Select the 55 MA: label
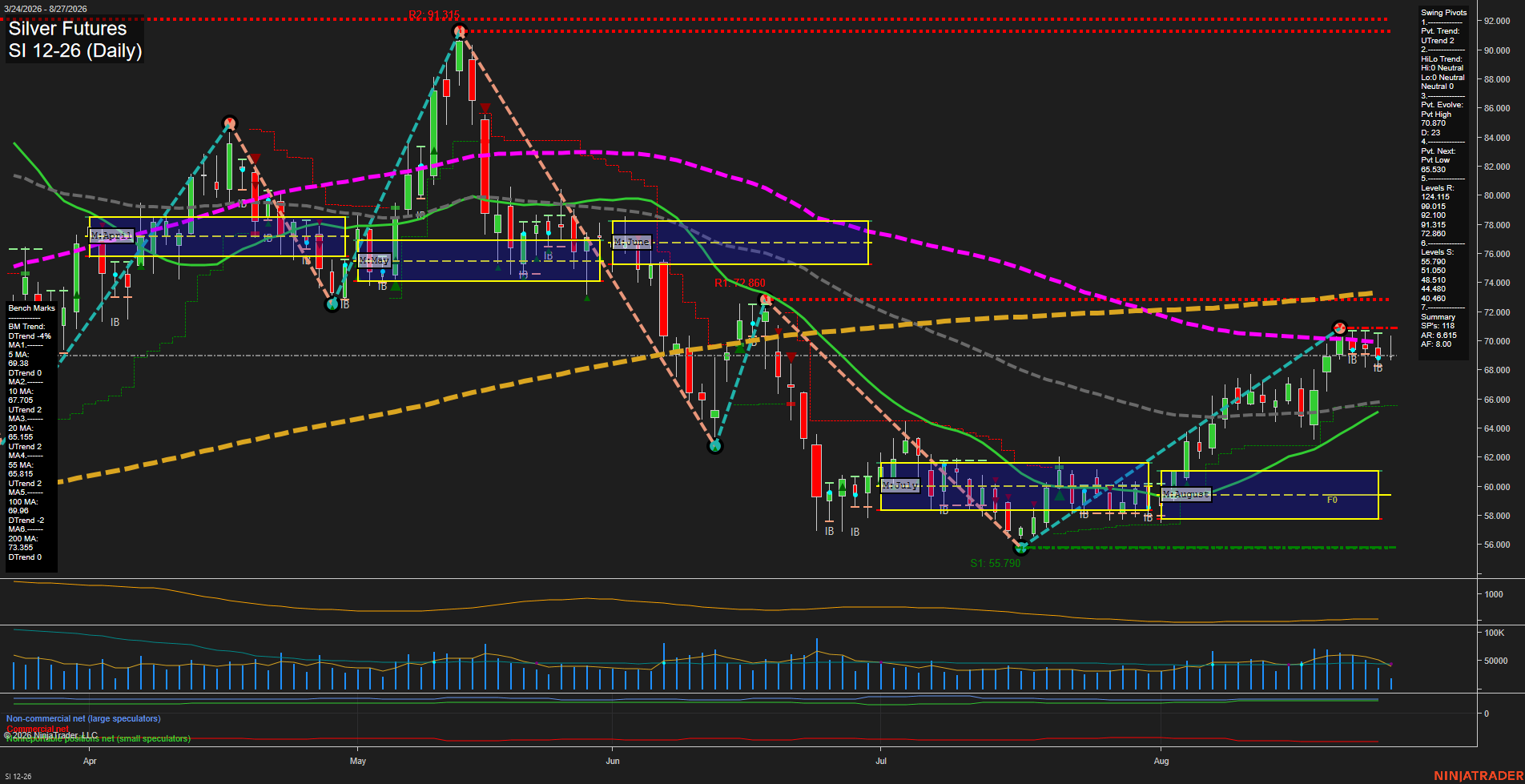Viewport: 1525px width, 784px height. tap(20, 465)
